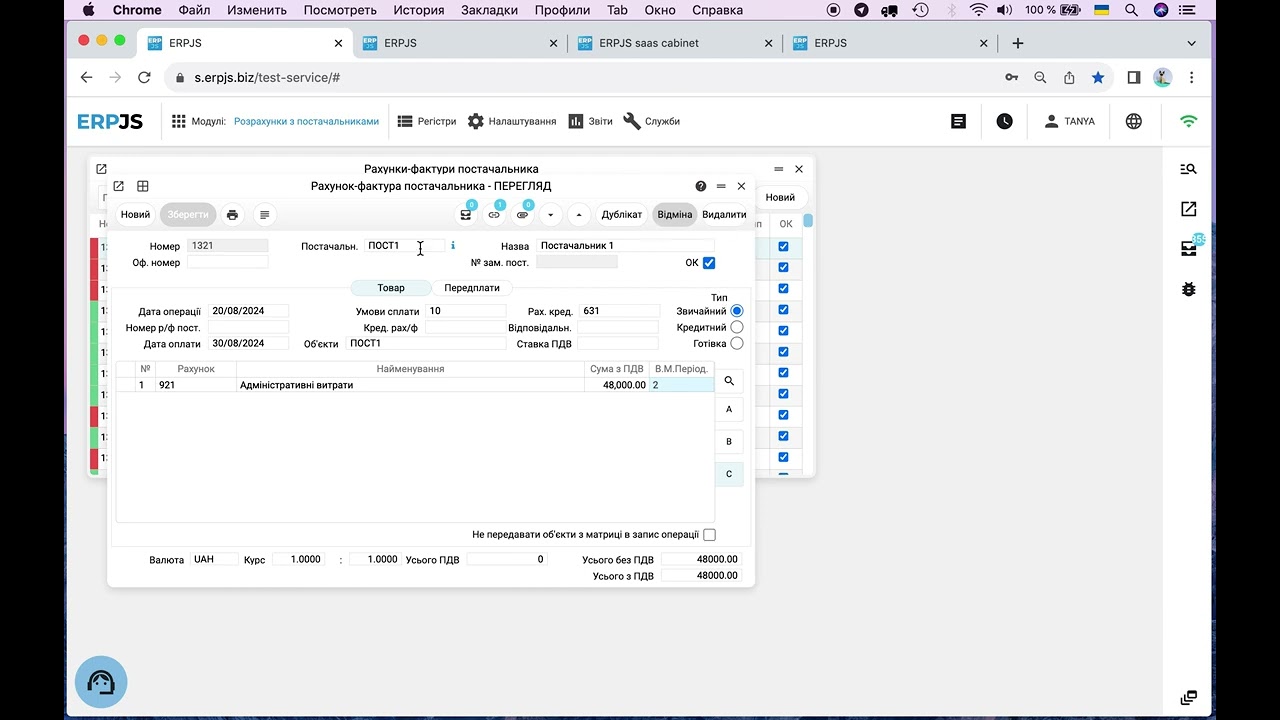Select the Звичайний type radio button
This screenshot has height=720, width=1280.
point(737,311)
